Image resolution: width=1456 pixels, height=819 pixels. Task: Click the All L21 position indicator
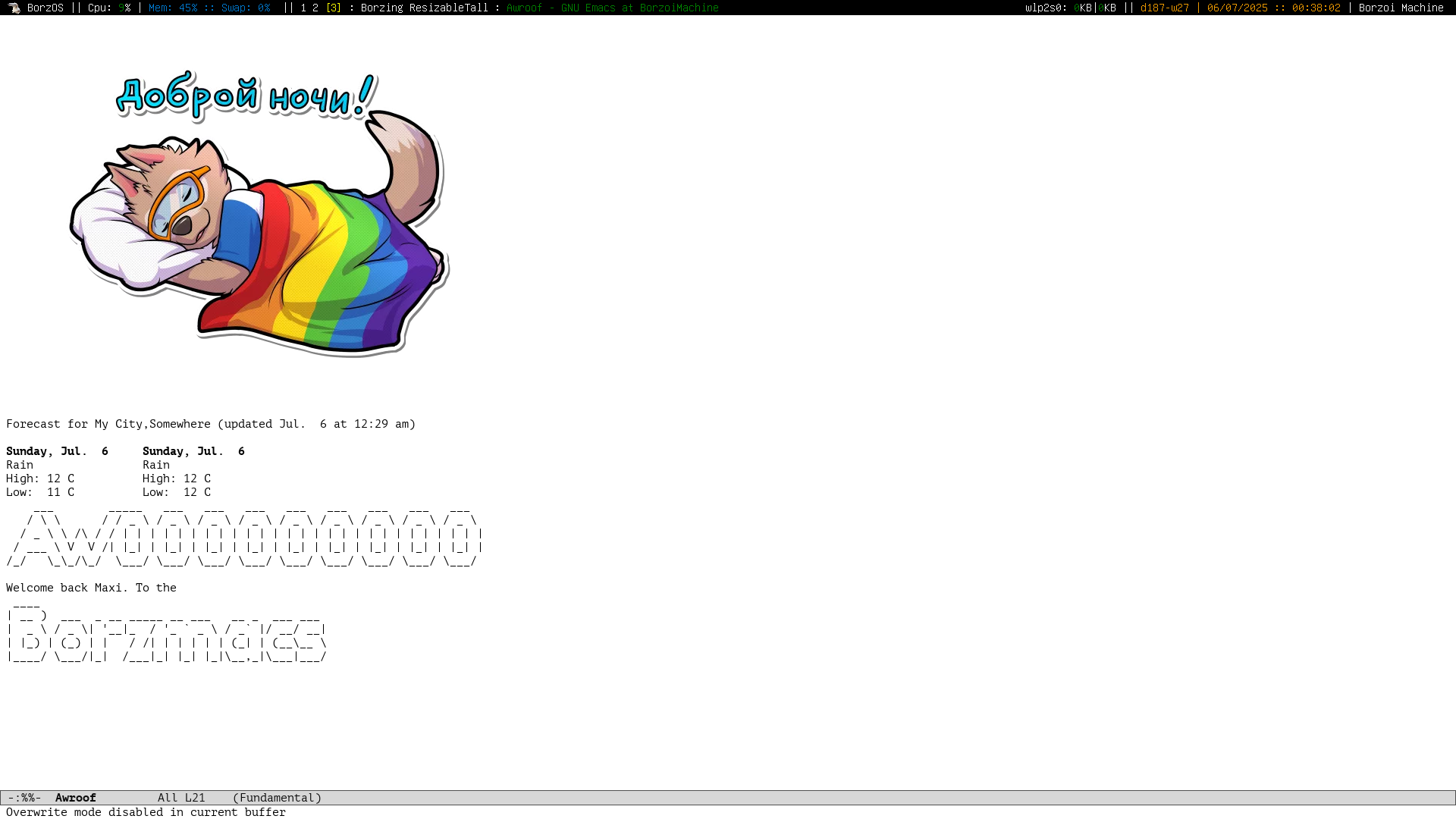coord(181,798)
